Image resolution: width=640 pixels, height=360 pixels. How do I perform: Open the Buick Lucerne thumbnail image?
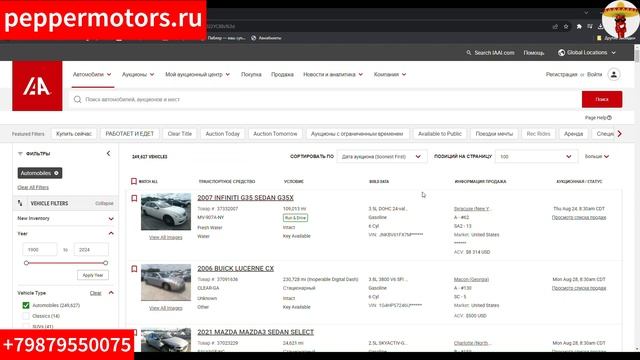pos(166,282)
